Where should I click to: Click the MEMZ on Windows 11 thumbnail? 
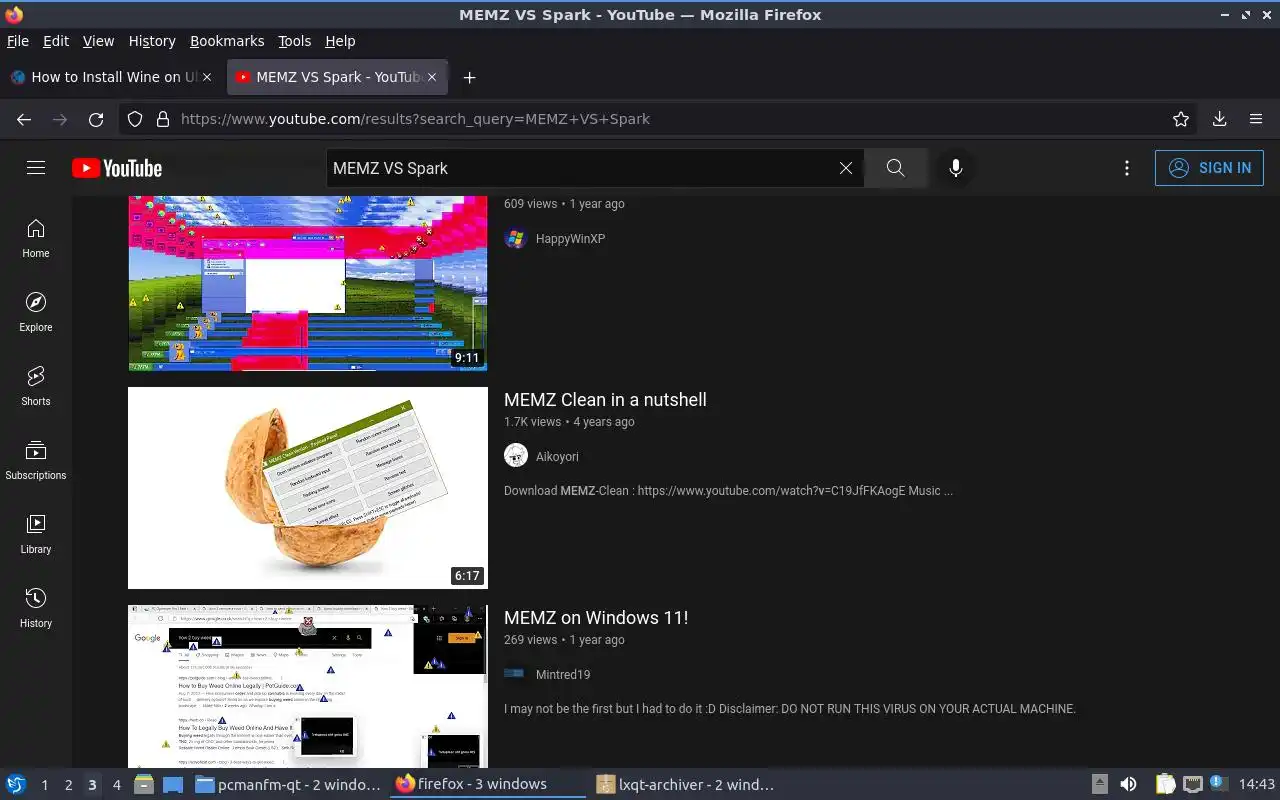point(308,686)
